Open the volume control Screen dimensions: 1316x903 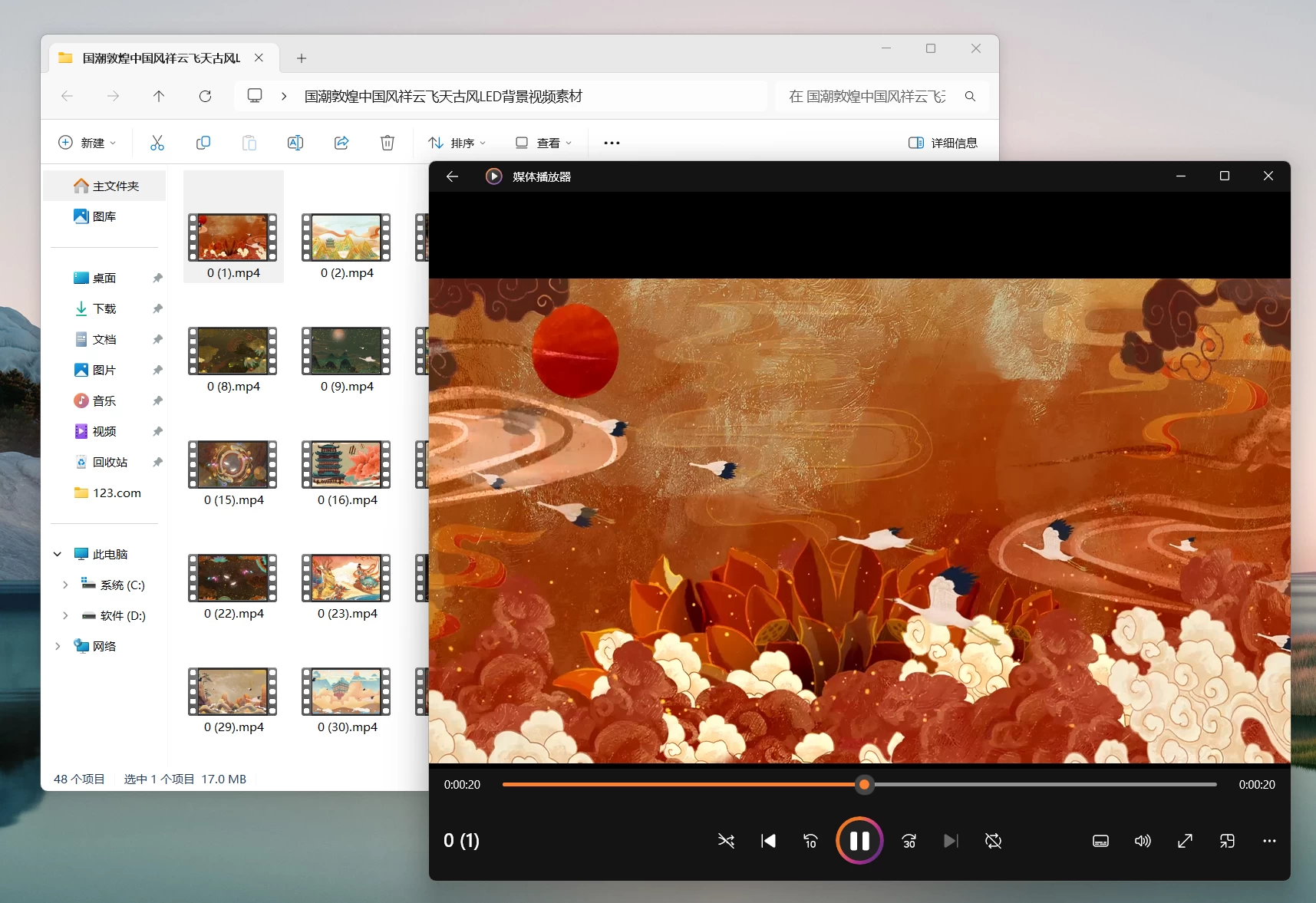(1143, 841)
